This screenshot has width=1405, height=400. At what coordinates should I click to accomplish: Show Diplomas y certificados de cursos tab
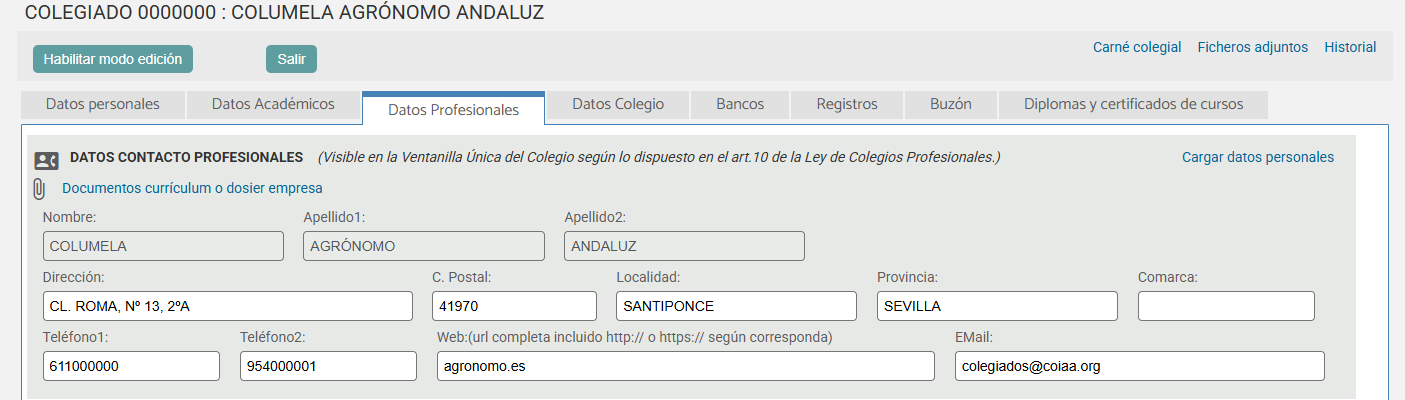[x=1133, y=104]
